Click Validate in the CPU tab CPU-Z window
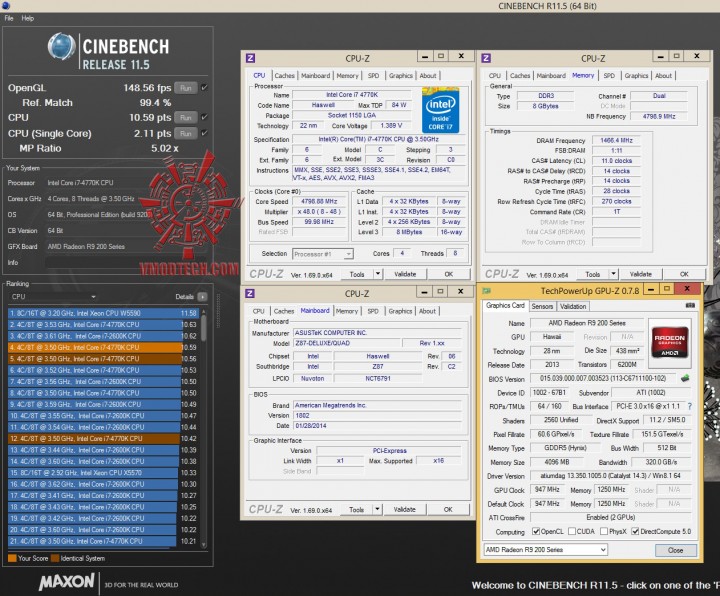This screenshot has height=596, width=720. 405,274
